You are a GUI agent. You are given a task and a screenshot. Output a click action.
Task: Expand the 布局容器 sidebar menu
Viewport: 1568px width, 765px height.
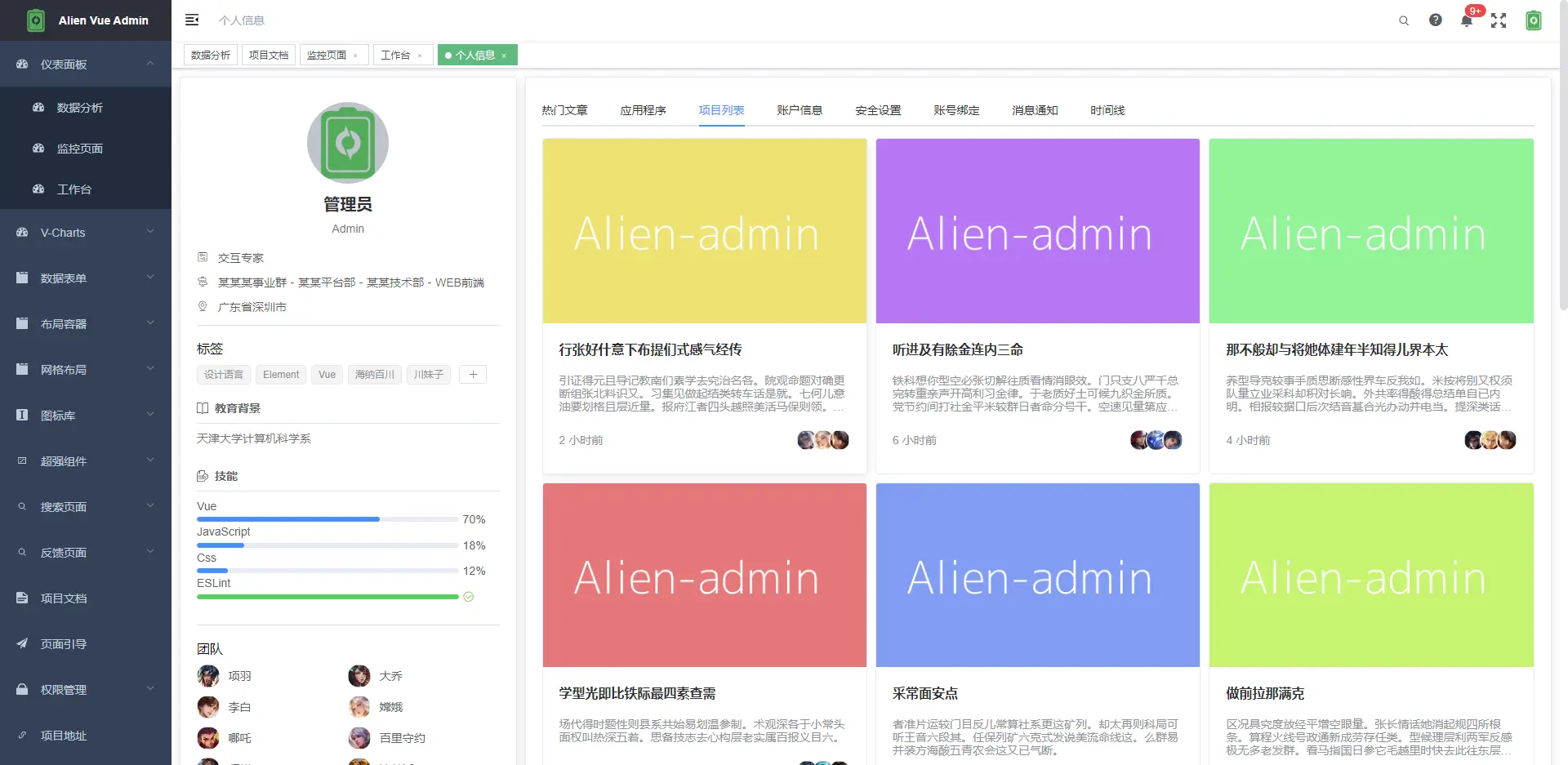[86, 323]
